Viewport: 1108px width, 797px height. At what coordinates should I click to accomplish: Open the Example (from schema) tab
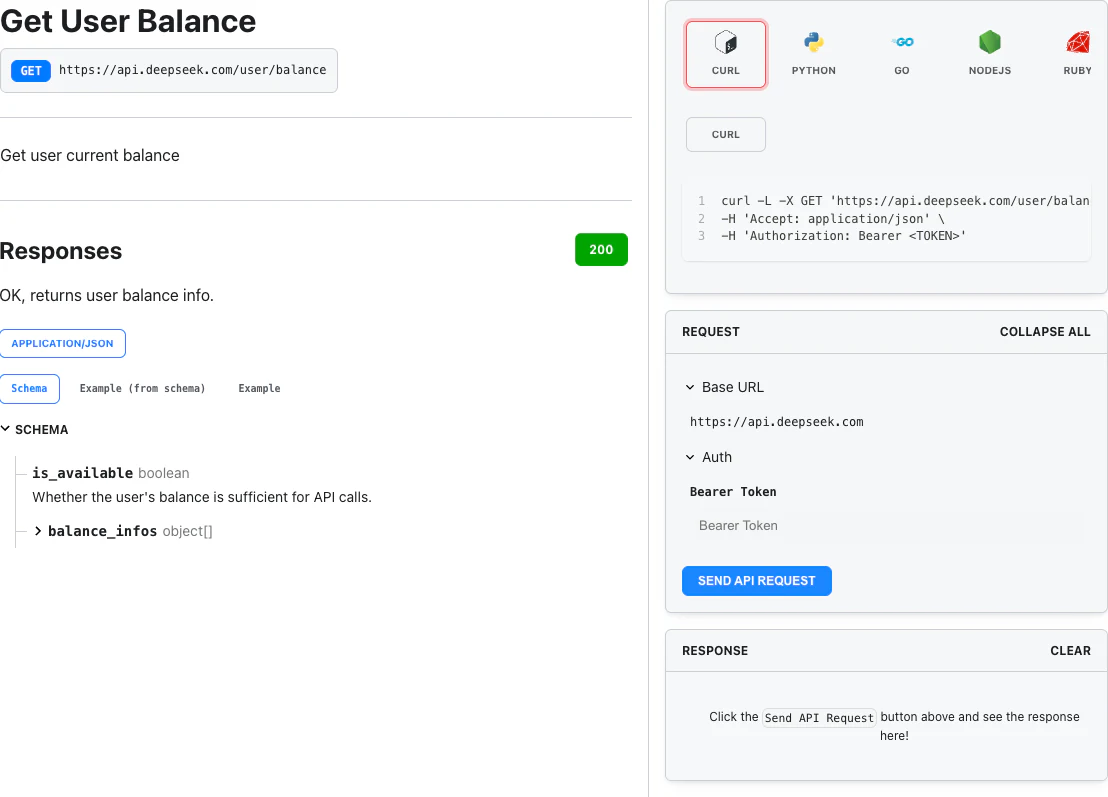[142, 389]
